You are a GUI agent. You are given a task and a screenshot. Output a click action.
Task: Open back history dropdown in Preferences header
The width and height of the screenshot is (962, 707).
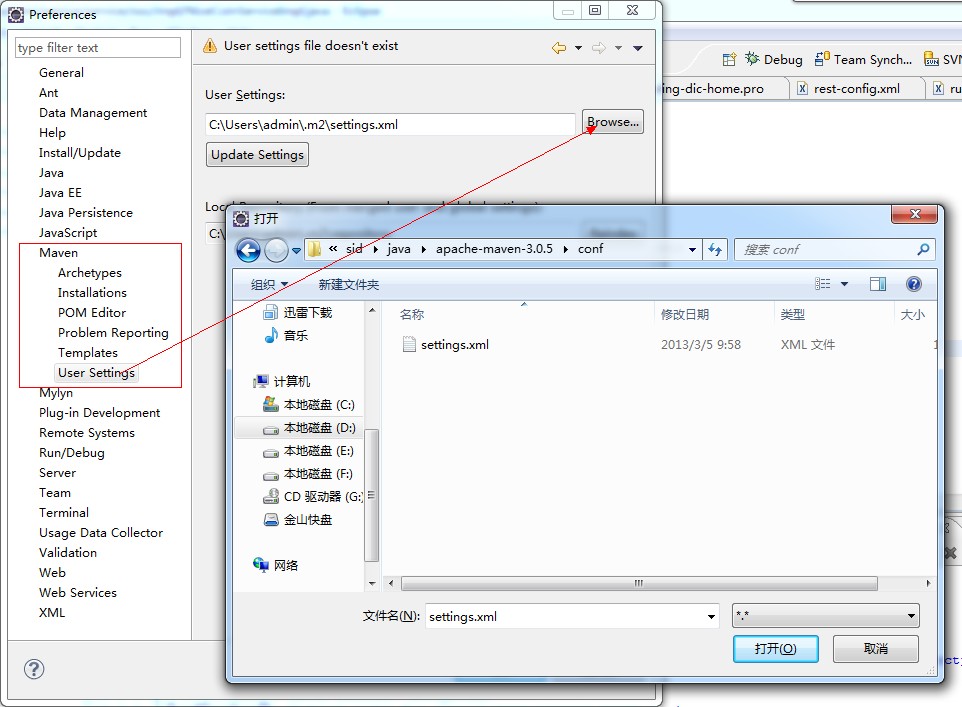tap(578, 48)
